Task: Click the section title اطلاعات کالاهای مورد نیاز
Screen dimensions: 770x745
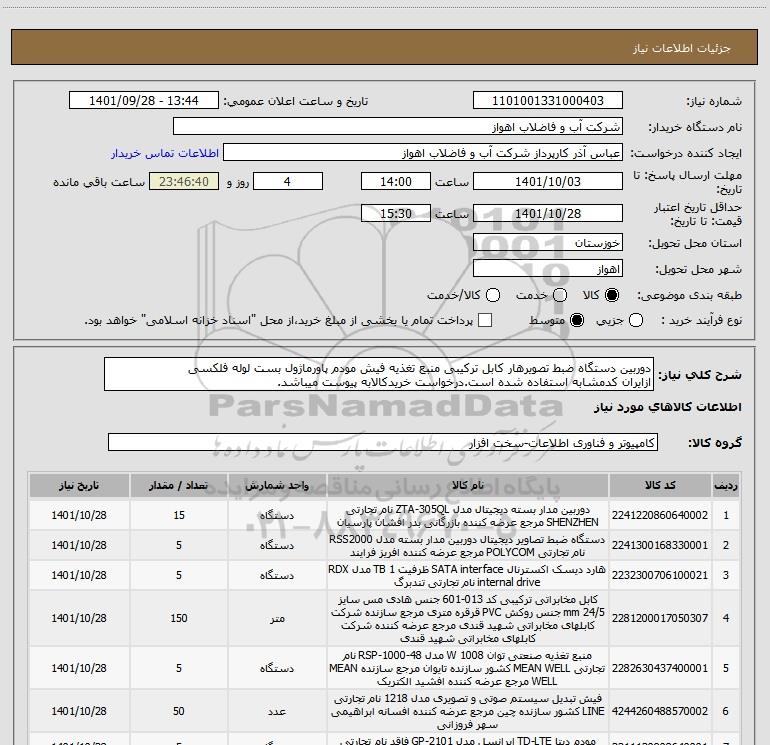Action: click(x=668, y=407)
